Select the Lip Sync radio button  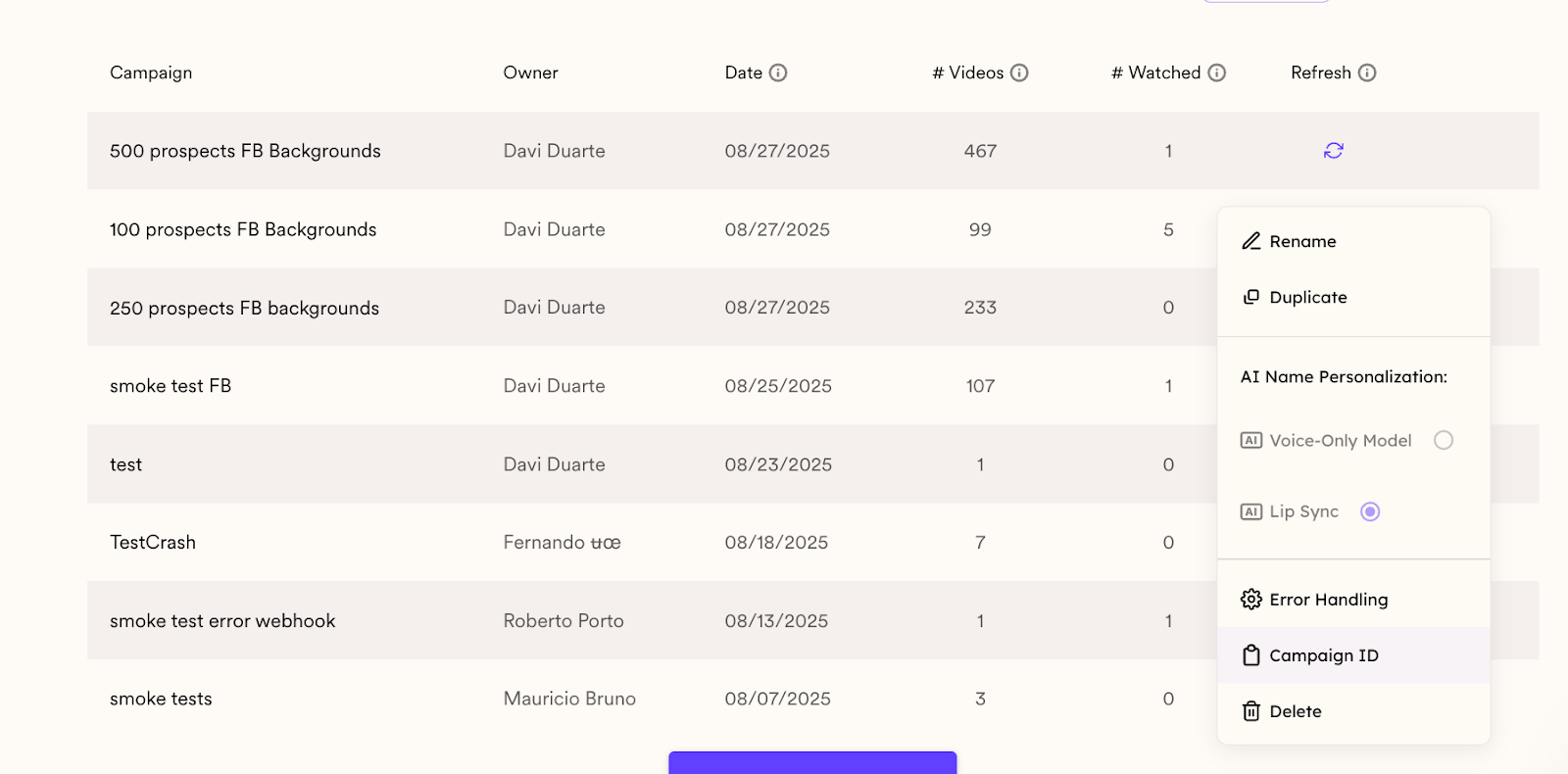point(1370,511)
